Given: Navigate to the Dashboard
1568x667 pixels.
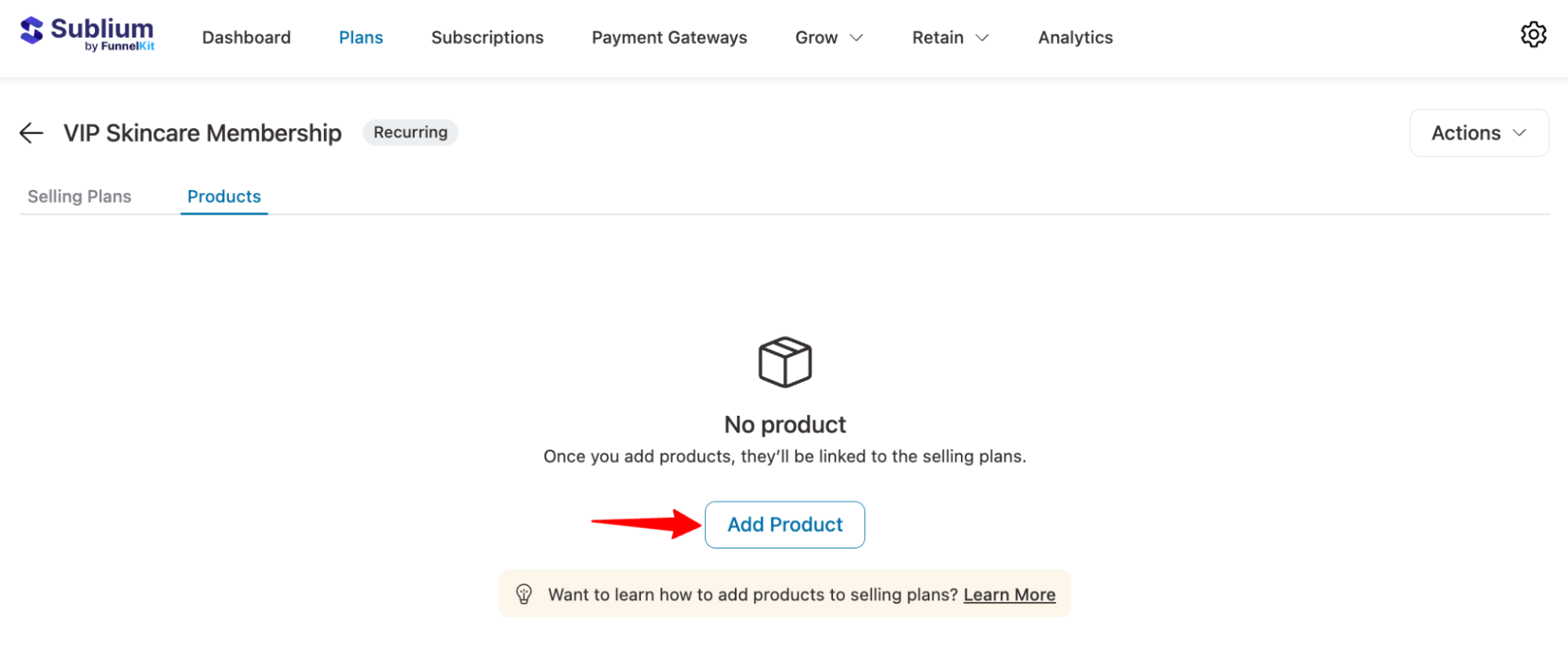Looking at the screenshot, I should coord(246,37).
